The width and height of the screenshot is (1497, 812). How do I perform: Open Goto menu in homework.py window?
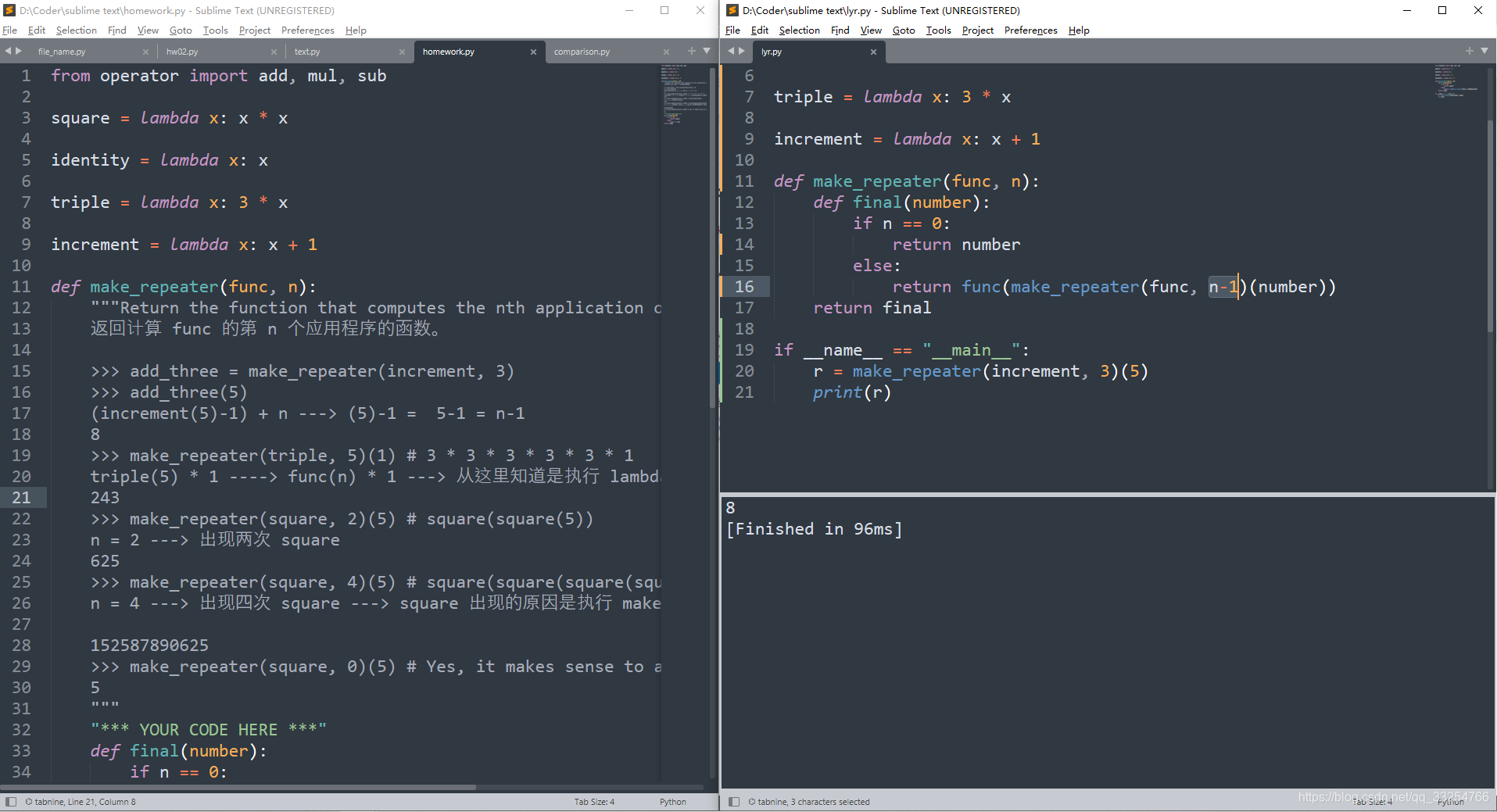[181, 30]
